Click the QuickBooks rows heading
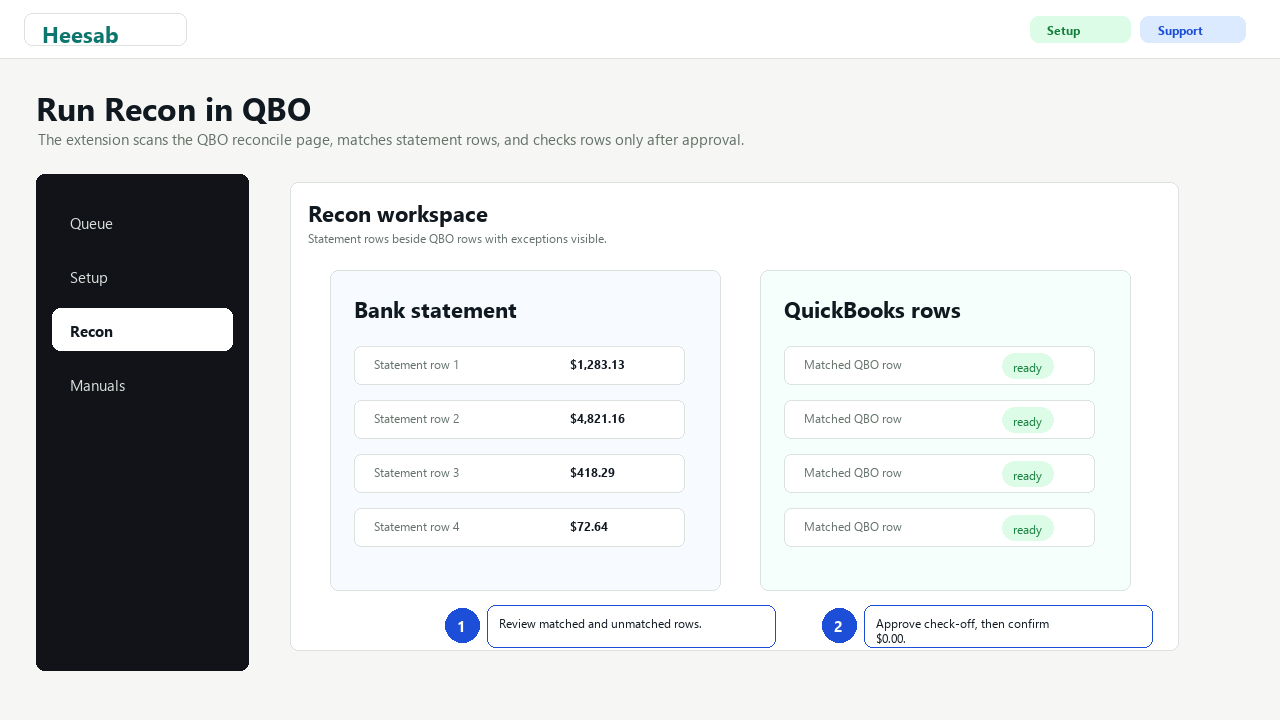1280x720 pixels. click(x=872, y=310)
